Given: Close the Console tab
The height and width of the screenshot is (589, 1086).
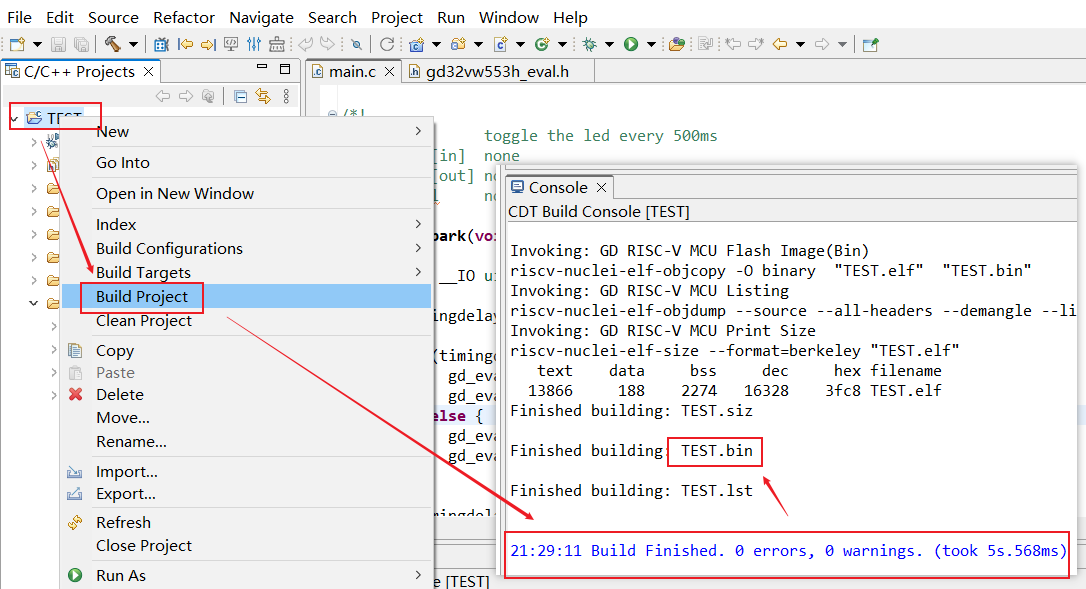Looking at the screenshot, I should pyautogui.click(x=602, y=187).
